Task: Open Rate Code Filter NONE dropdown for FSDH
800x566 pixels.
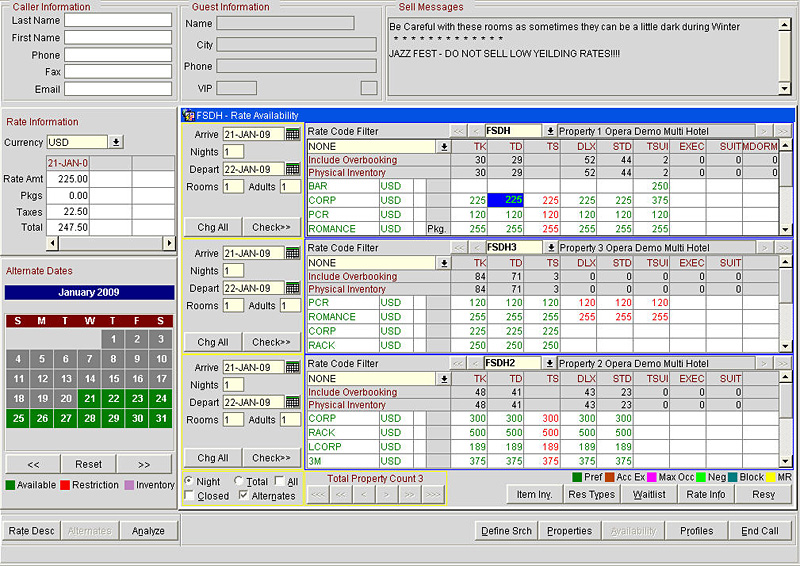Action: (x=444, y=147)
